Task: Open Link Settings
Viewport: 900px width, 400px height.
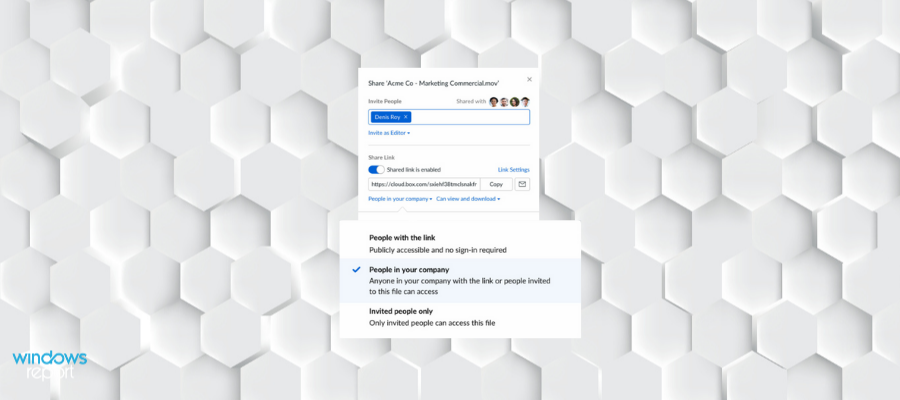Action: tap(514, 170)
